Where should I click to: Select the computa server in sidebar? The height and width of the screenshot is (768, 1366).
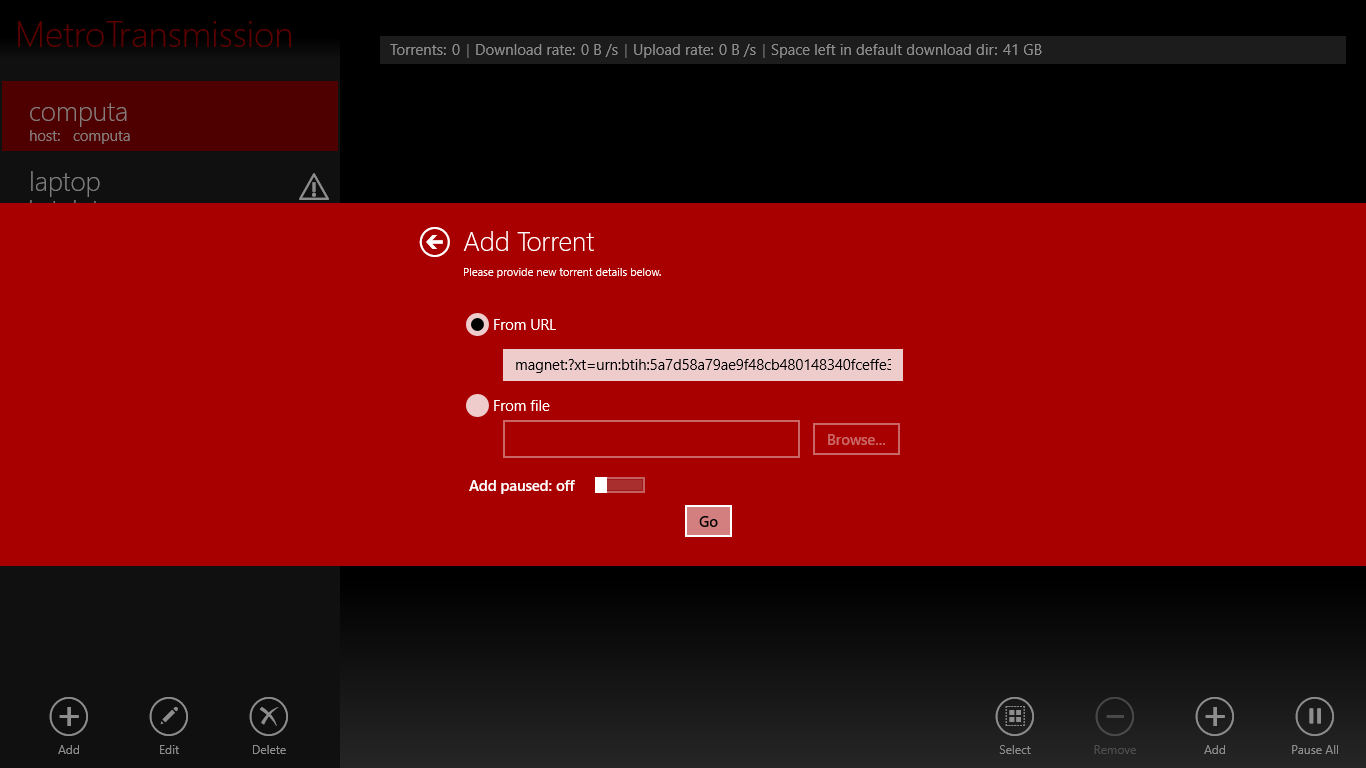pyautogui.click(x=169, y=117)
